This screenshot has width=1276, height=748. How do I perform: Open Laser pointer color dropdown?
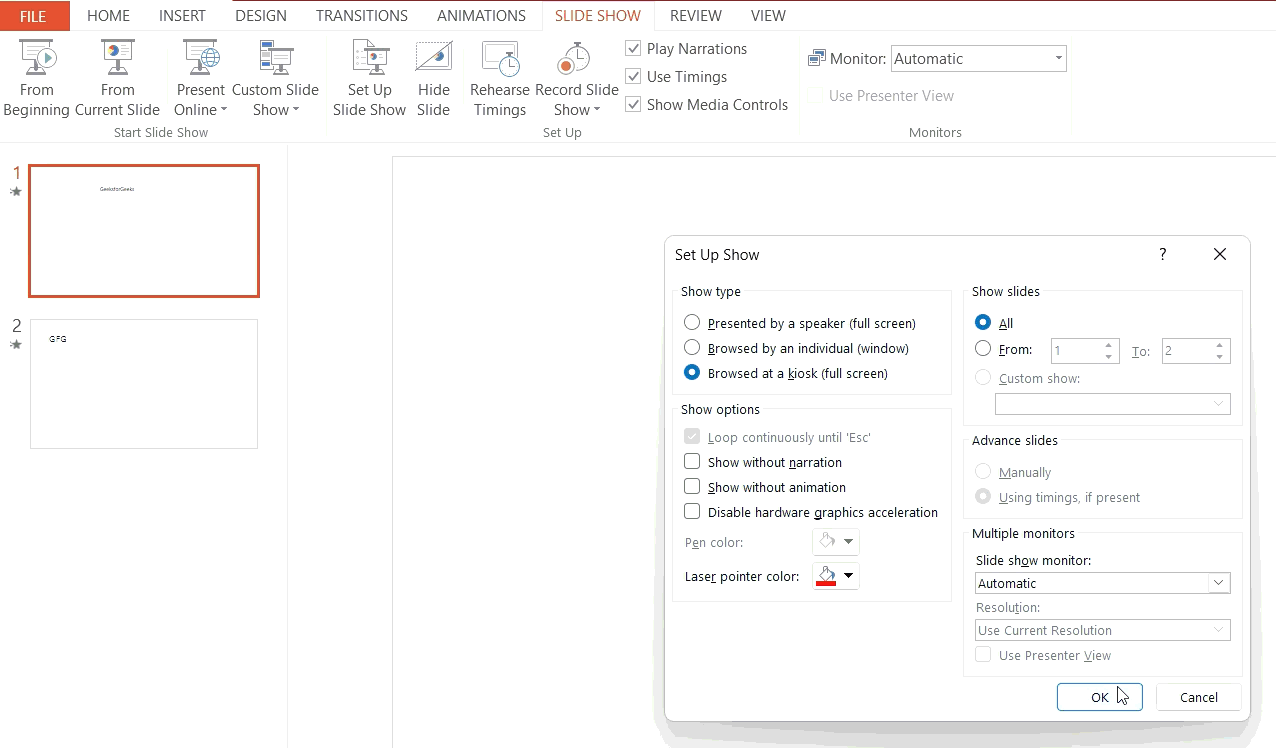(x=849, y=576)
